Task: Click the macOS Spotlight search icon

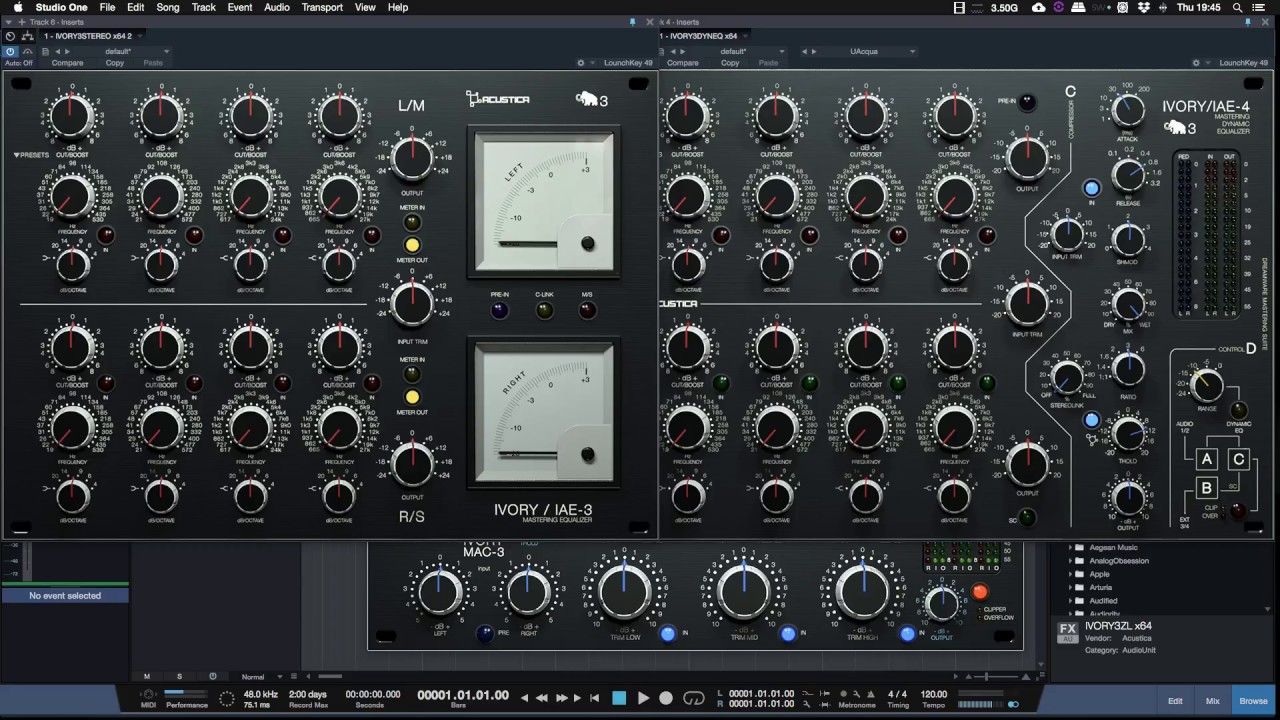Action: click(1237, 8)
